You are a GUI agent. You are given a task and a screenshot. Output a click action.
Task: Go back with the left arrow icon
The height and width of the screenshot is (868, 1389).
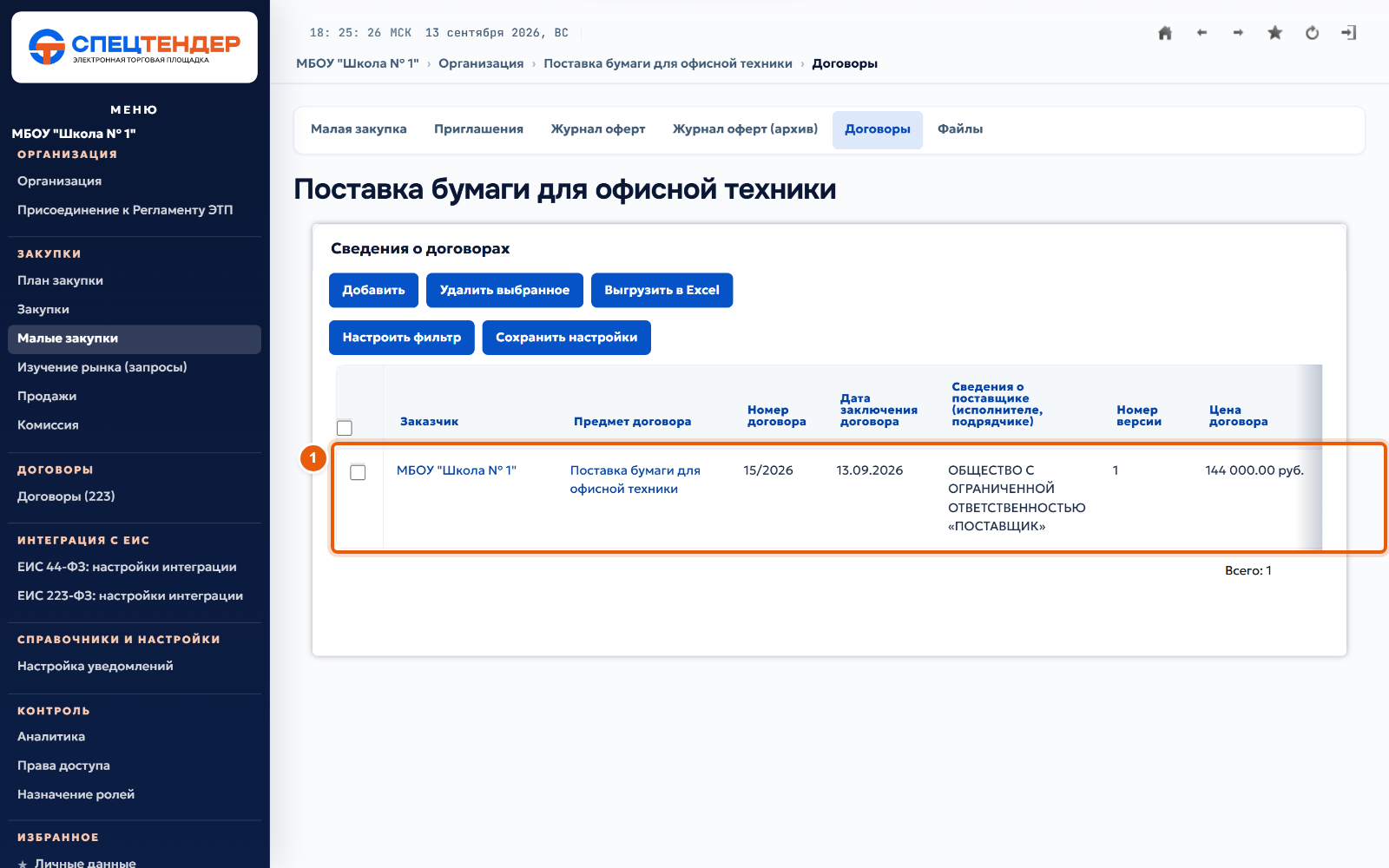click(1201, 33)
